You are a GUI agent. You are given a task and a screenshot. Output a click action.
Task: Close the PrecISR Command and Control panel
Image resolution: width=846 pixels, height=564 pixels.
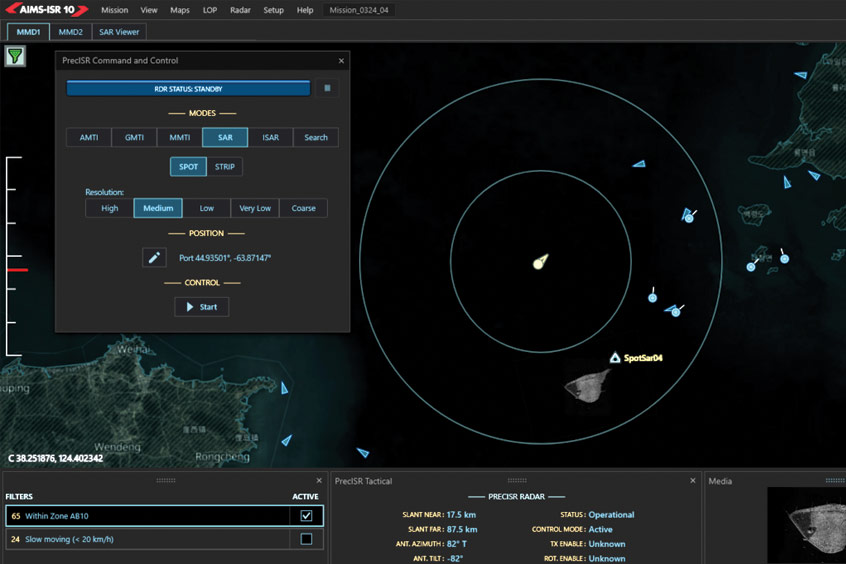click(340, 61)
